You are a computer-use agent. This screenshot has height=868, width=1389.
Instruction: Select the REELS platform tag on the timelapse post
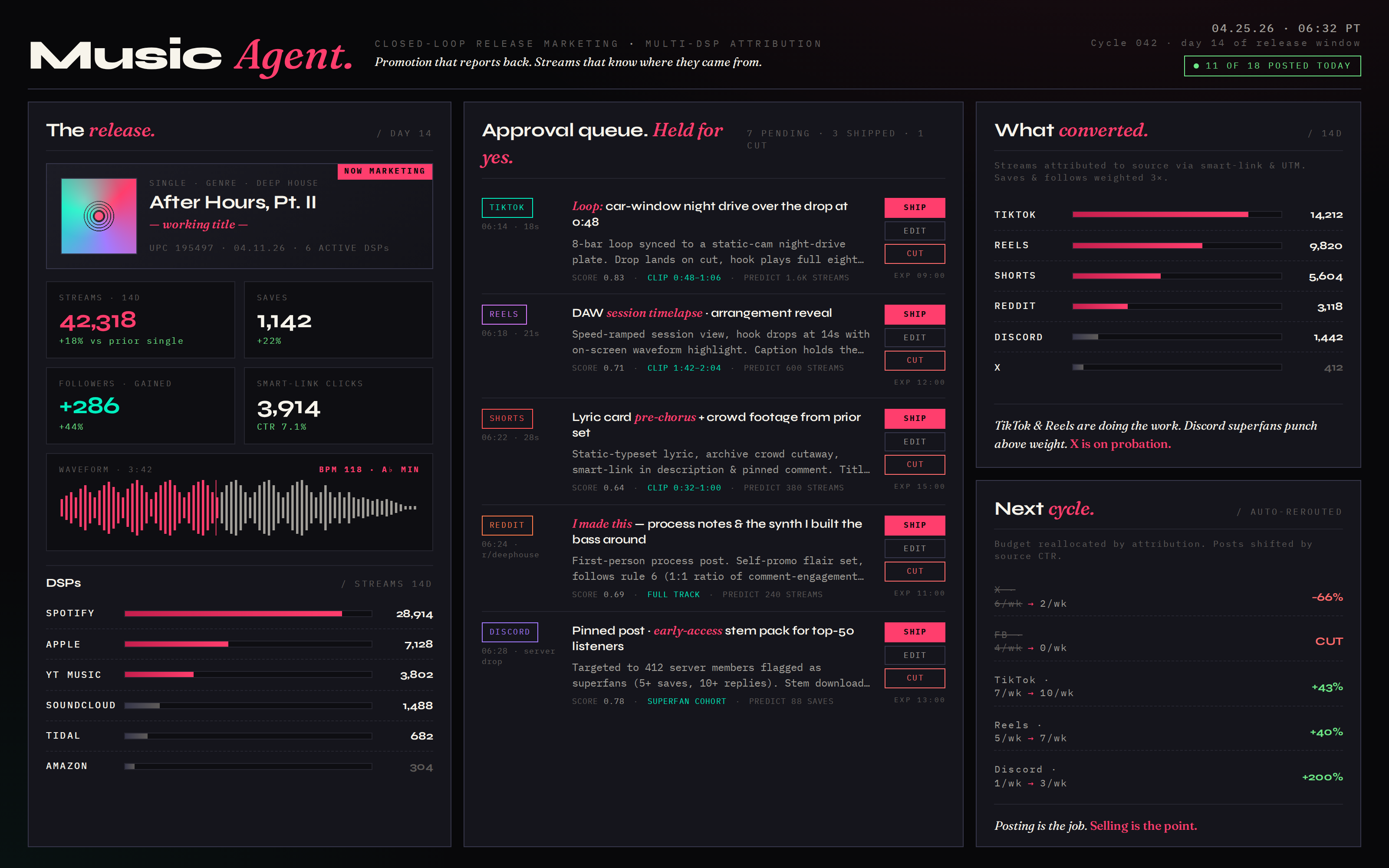click(504, 314)
